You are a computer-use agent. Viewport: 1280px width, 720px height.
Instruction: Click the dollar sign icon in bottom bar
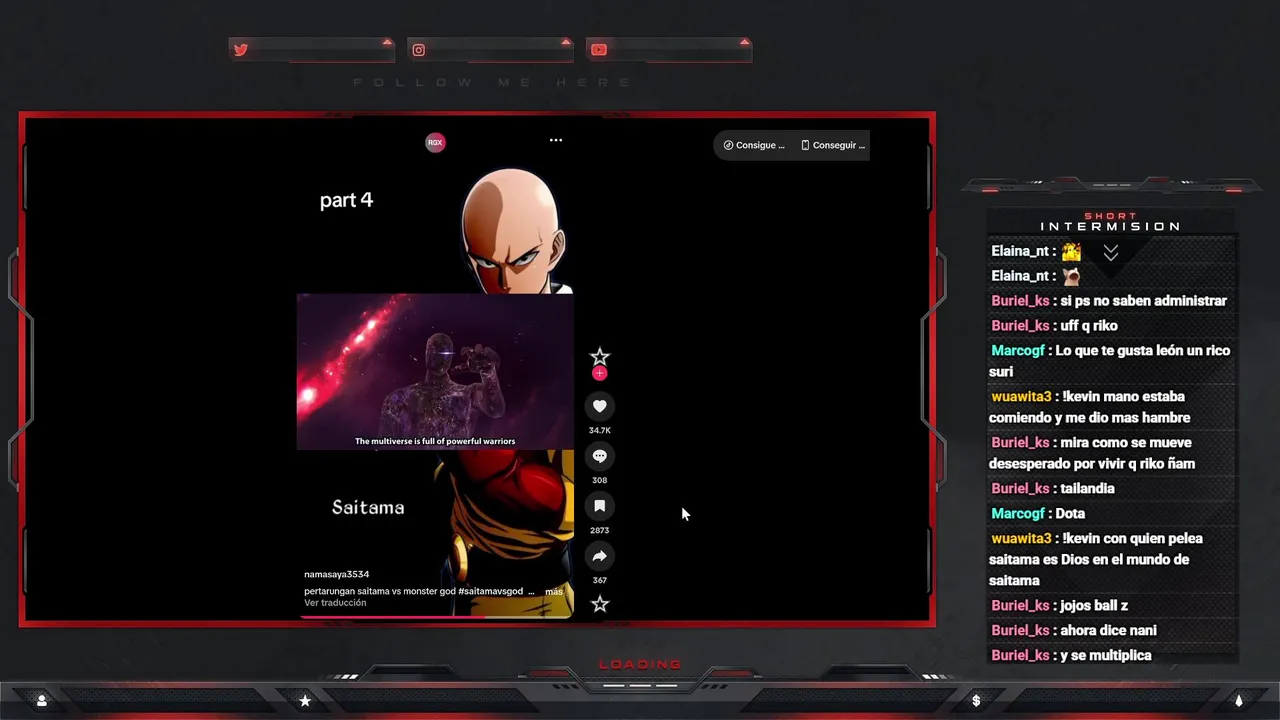[x=976, y=701]
